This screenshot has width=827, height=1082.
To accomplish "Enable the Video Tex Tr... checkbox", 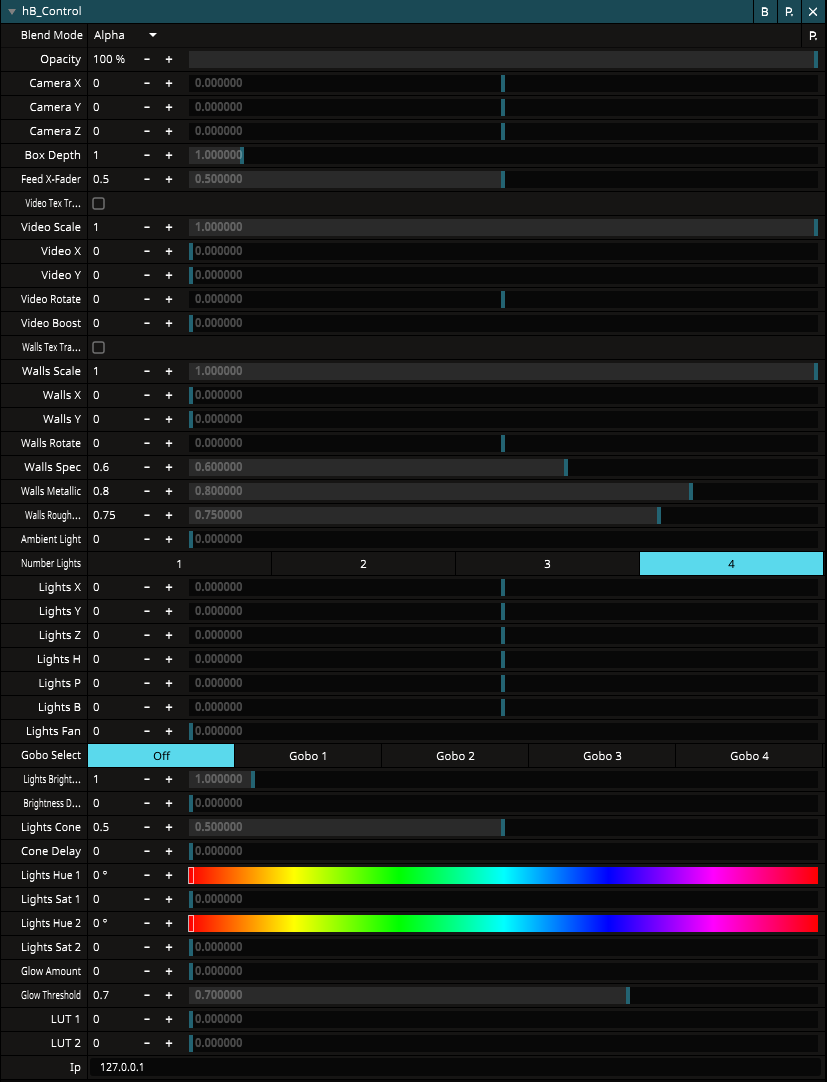I will pyautogui.click(x=99, y=204).
